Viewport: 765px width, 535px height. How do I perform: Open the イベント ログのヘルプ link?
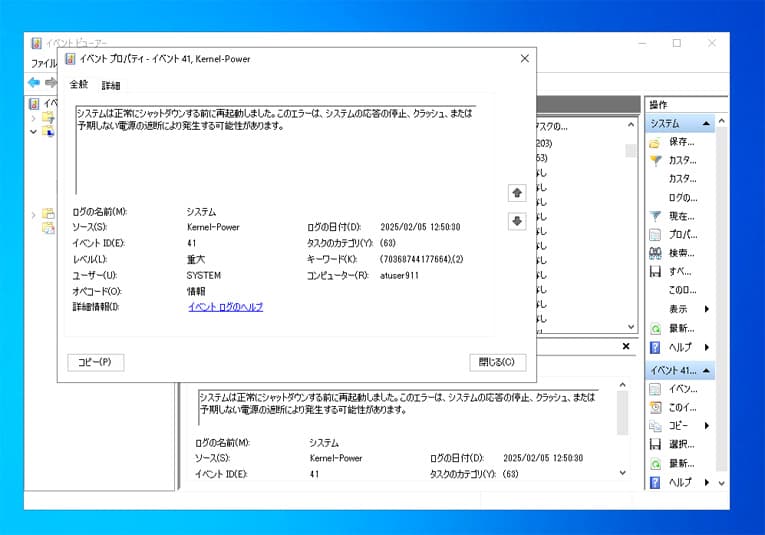tap(225, 307)
